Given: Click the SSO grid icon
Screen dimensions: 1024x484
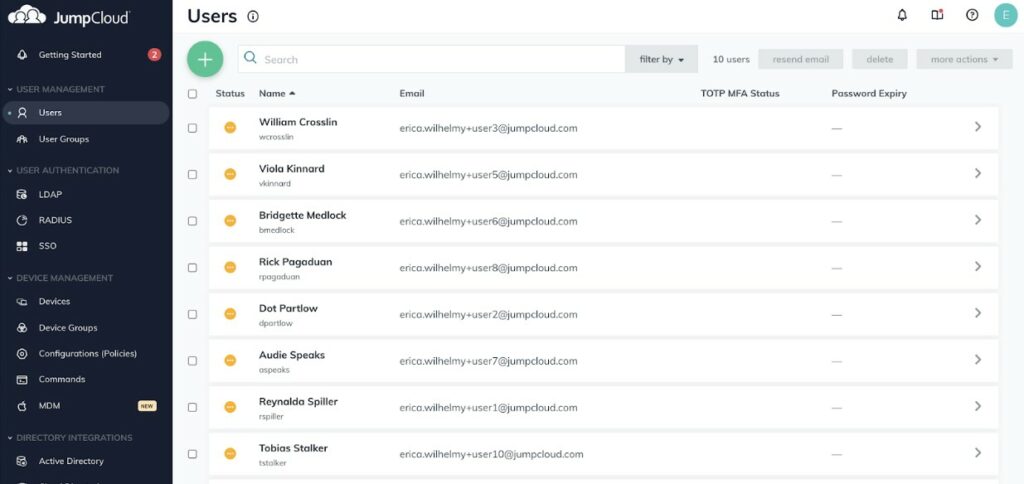Looking at the screenshot, I should click(22, 246).
